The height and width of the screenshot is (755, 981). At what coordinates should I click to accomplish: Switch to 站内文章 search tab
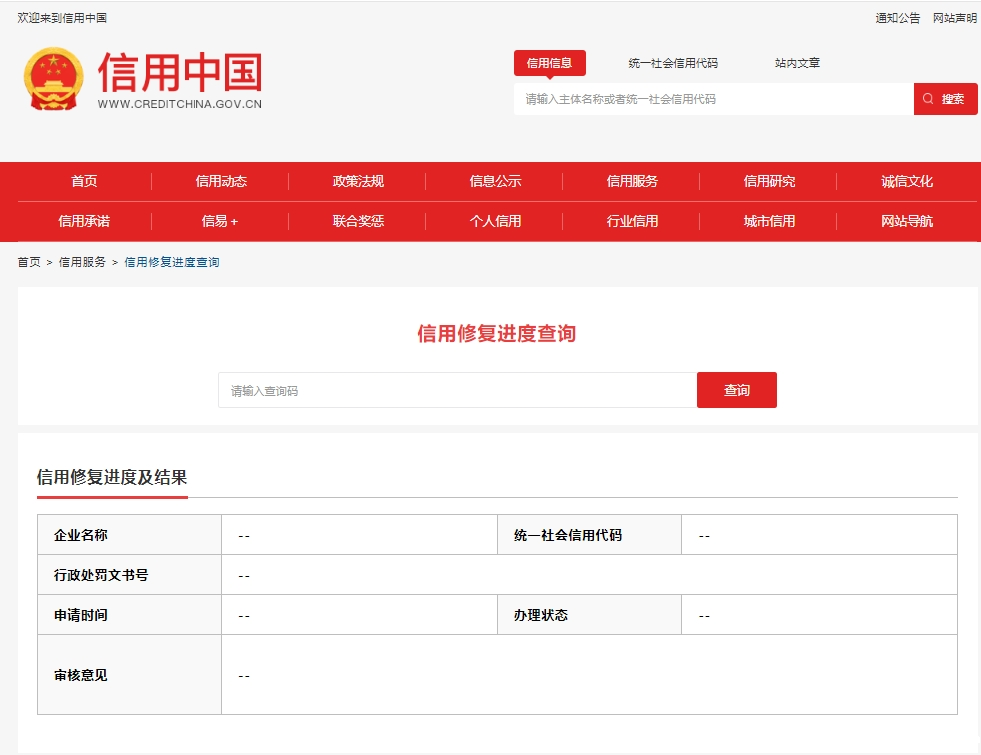point(797,63)
